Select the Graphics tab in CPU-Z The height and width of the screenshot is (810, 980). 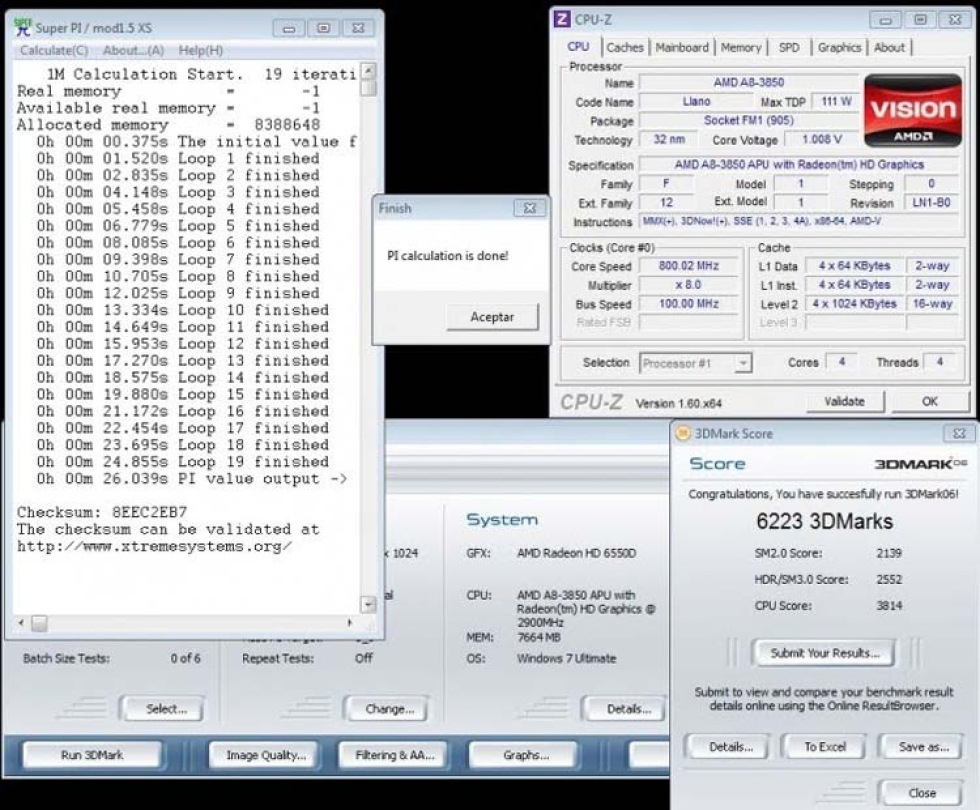point(839,47)
